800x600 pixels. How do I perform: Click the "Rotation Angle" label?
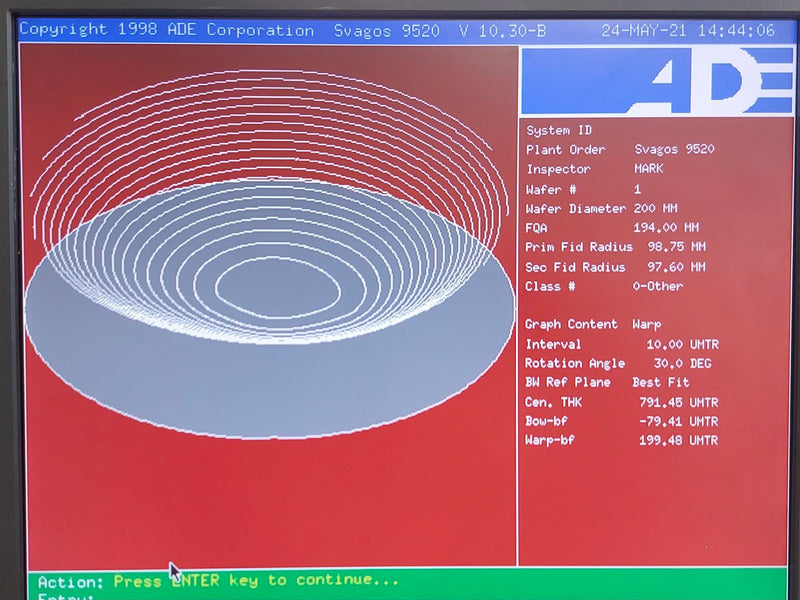[x=575, y=363]
